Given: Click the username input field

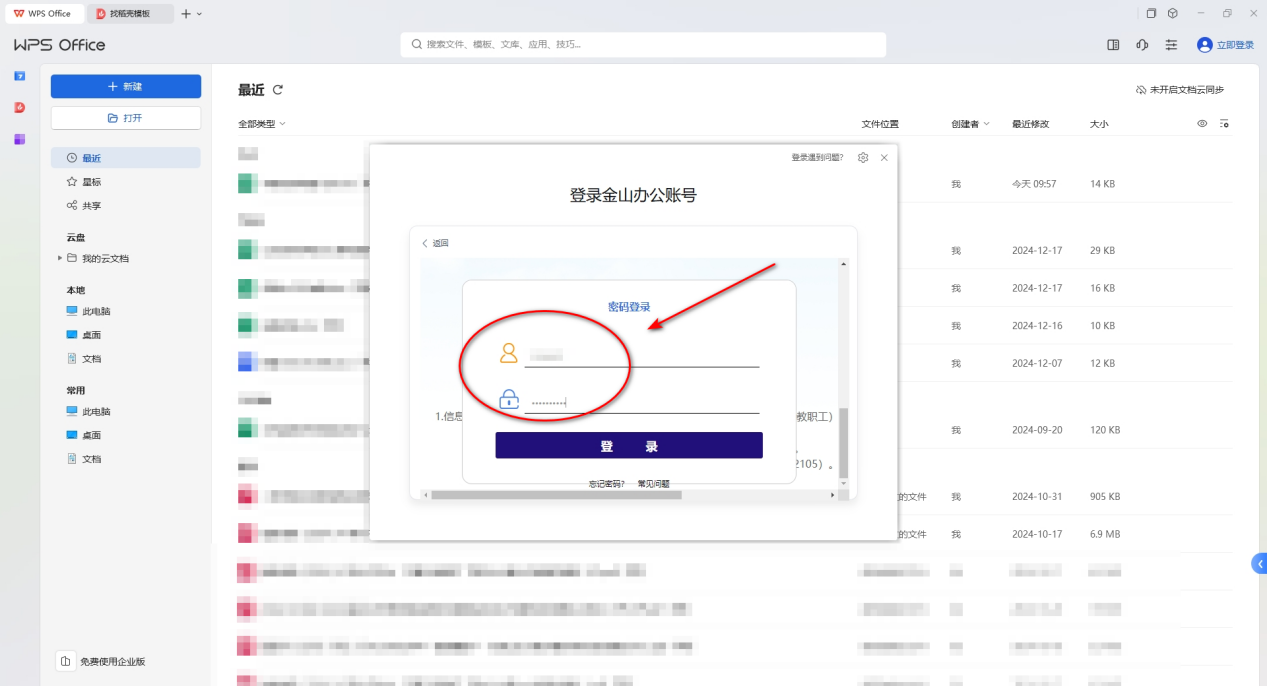Looking at the screenshot, I should pos(642,355).
